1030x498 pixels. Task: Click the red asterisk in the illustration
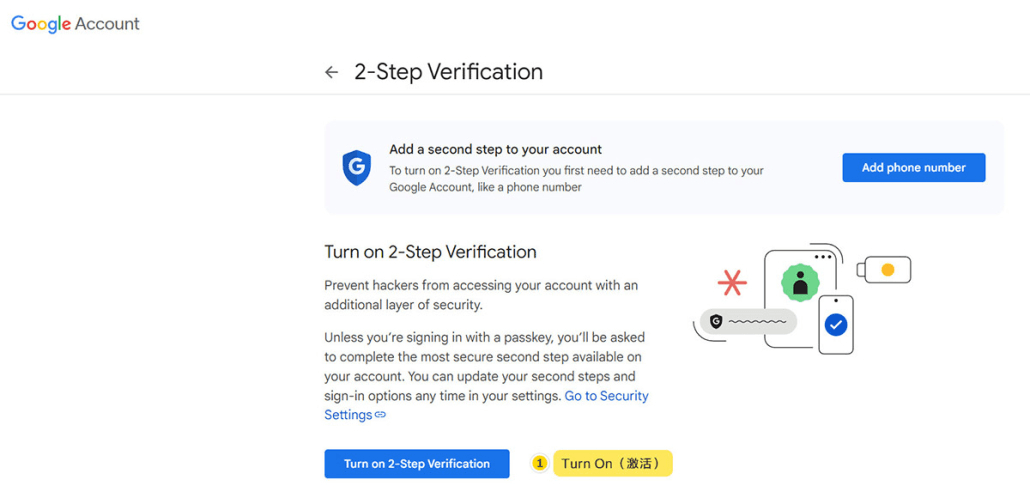pos(732,282)
